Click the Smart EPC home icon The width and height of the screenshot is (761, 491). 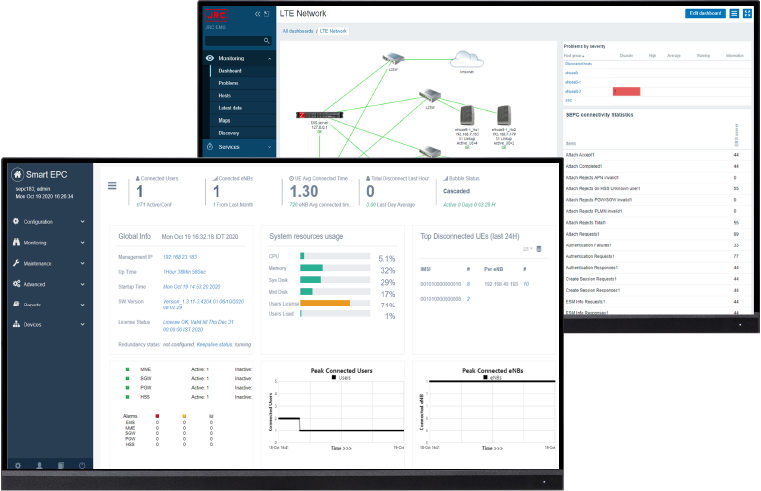[x=18, y=173]
